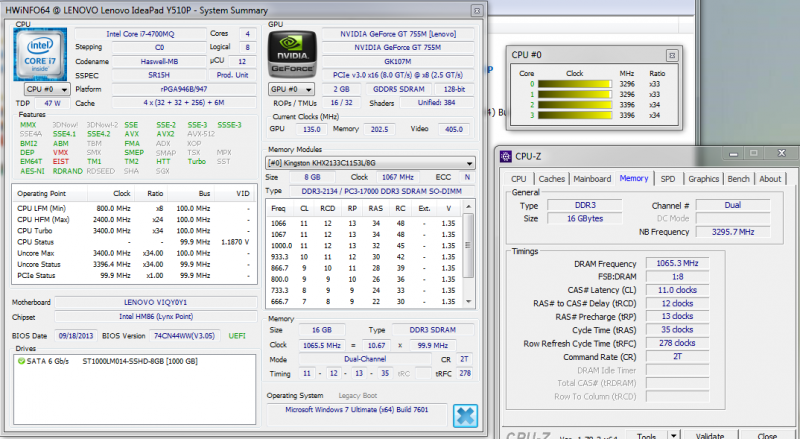Click the 1066 frequency row in timings table
The height and width of the screenshot is (439, 800).
coord(364,223)
